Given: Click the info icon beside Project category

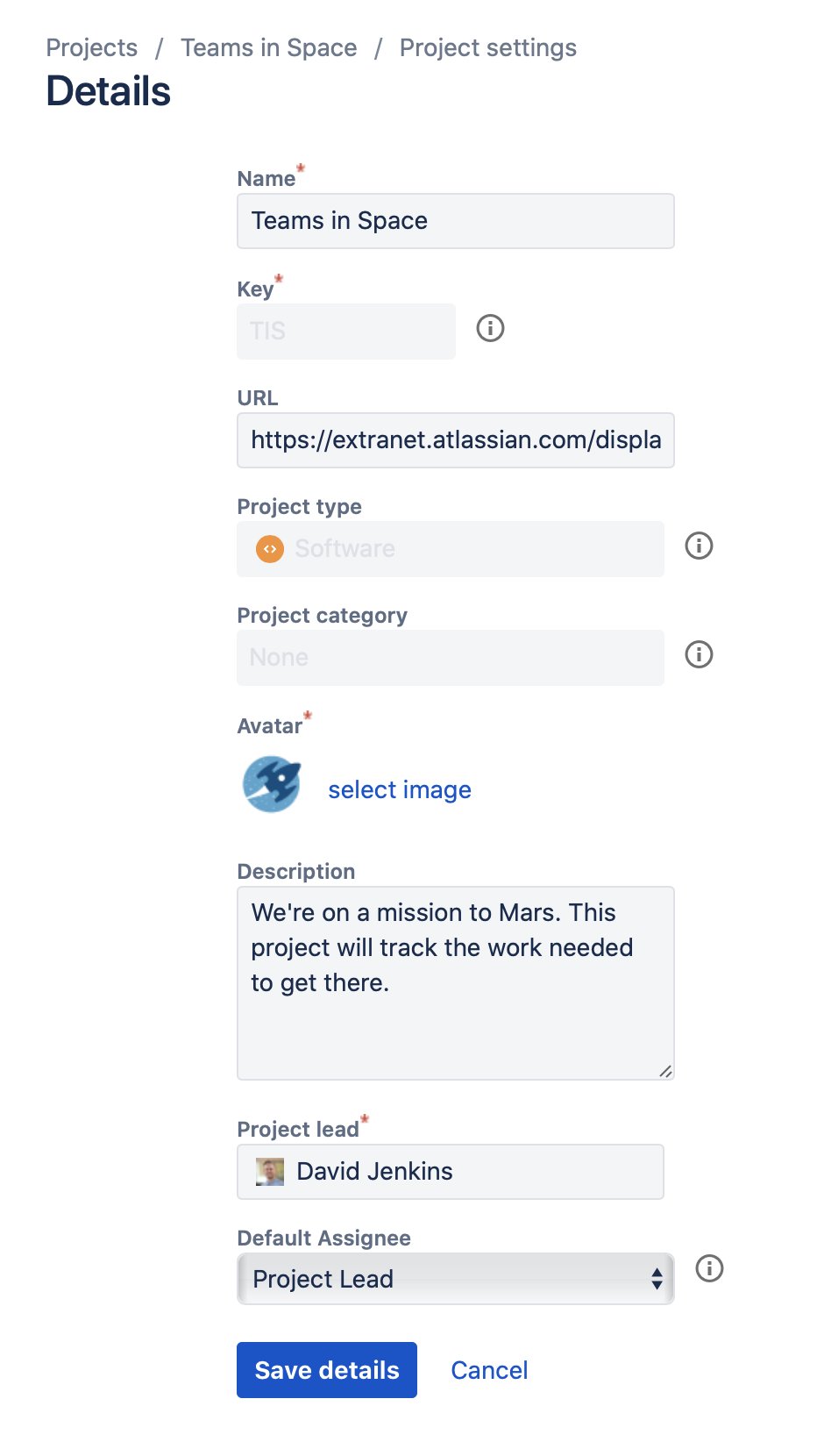Looking at the screenshot, I should point(699,655).
